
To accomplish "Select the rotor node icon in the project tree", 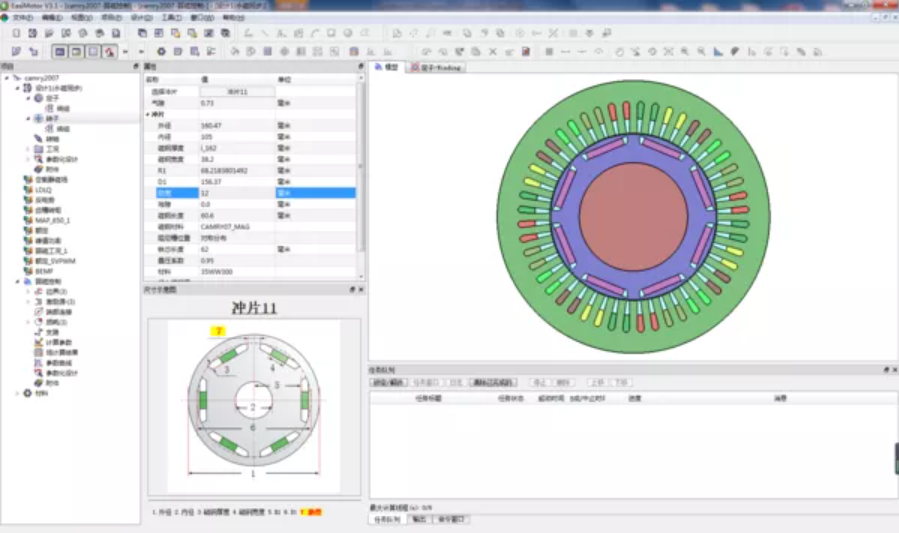I will point(38,119).
